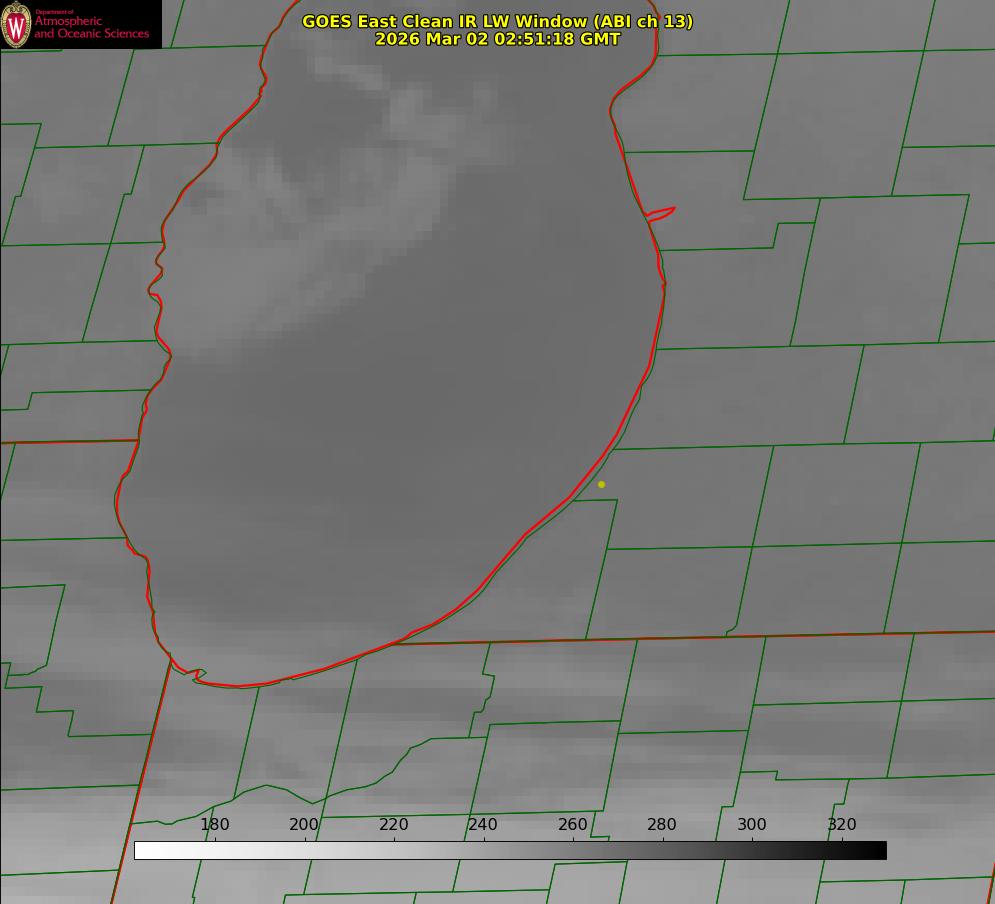Click the 200 tick label on colorbar

click(x=304, y=825)
